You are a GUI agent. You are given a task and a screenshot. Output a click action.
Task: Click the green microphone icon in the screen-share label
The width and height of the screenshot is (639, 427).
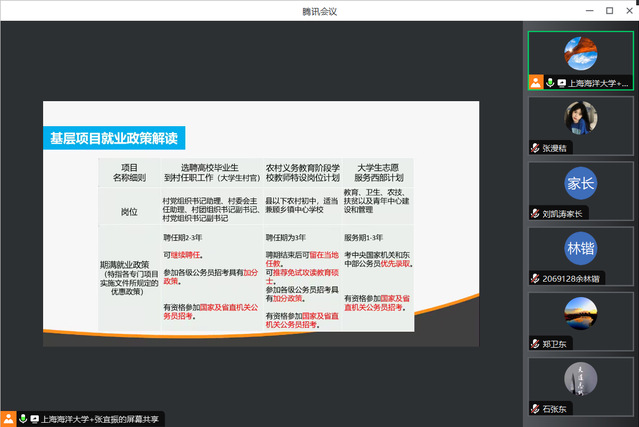point(22,418)
